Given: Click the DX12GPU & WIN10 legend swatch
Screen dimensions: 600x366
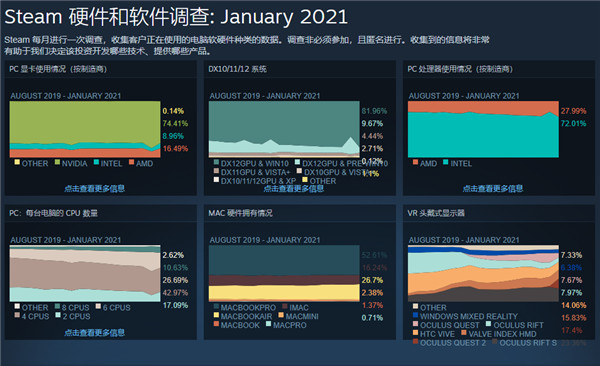Looking at the screenshot, I should point(217,162).
